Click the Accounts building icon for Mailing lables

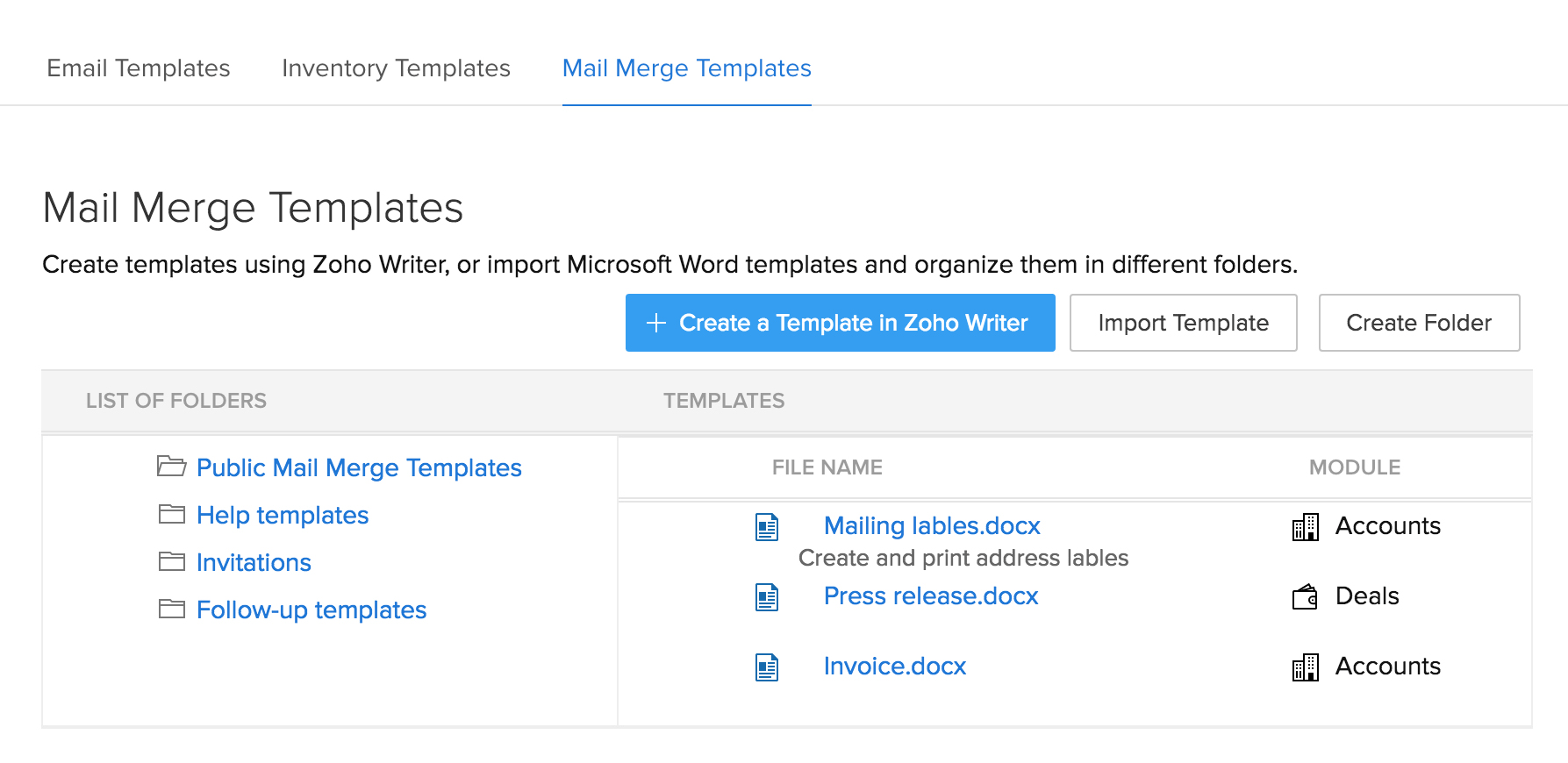pos(1305,527)
